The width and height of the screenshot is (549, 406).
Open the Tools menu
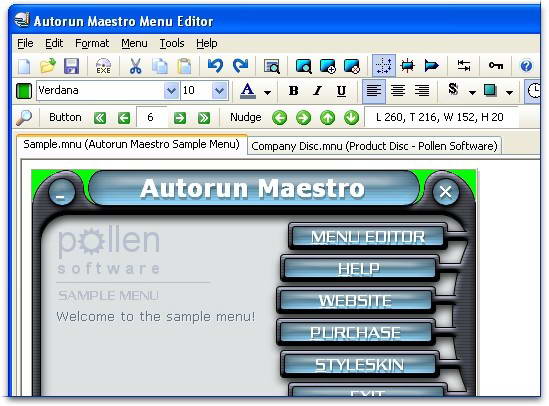172,43
